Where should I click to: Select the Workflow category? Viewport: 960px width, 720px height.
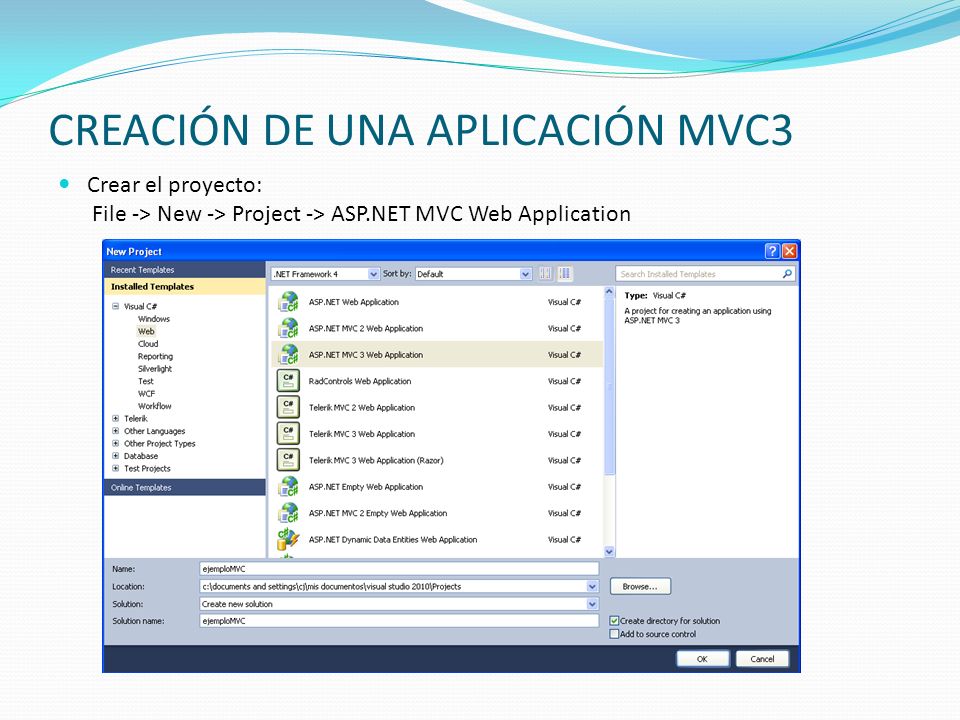click(x=155, y=406)
